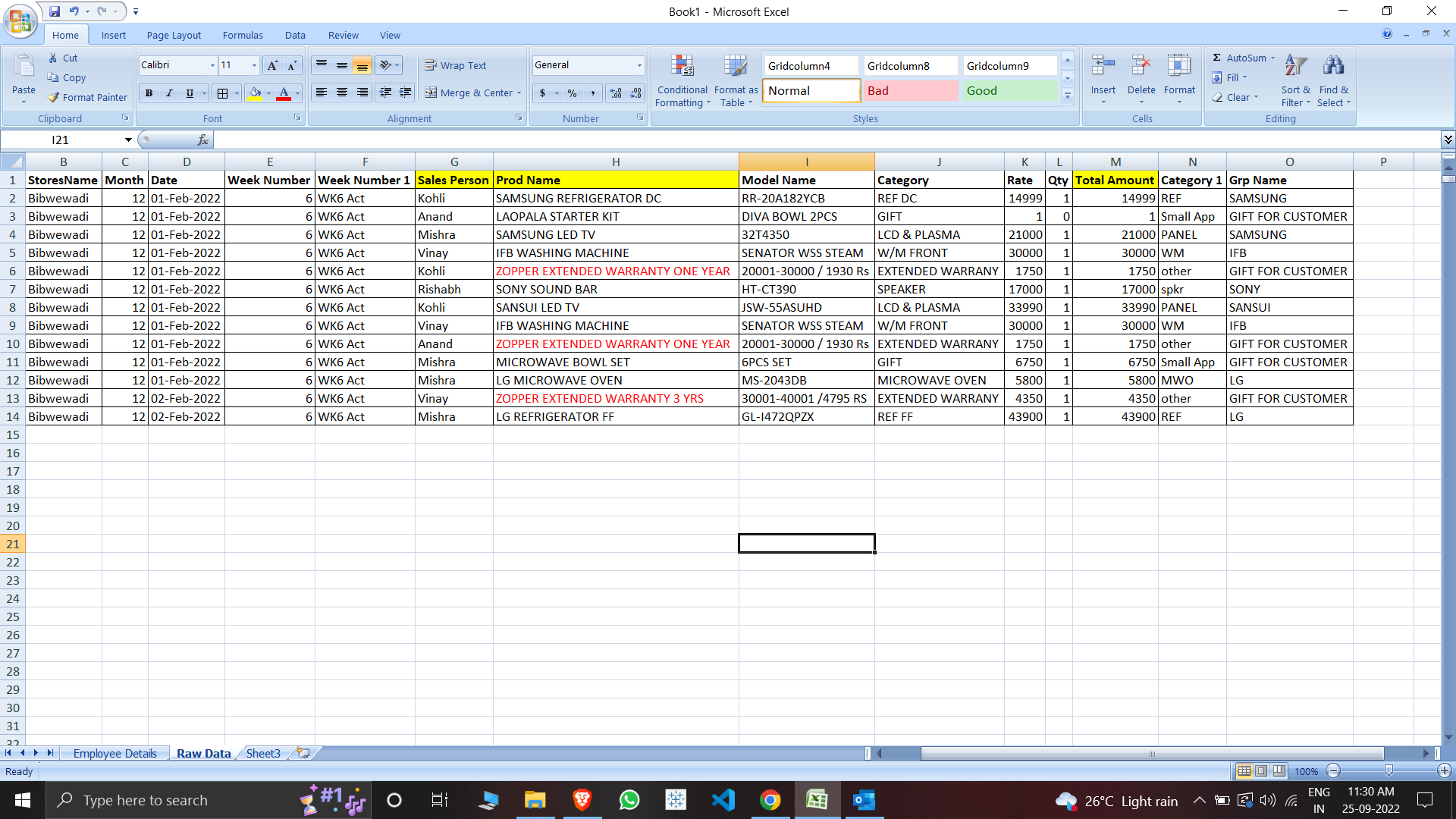Click the Find & Select icon
This screenshot has width=1456, height=819.
(1334, 80)
